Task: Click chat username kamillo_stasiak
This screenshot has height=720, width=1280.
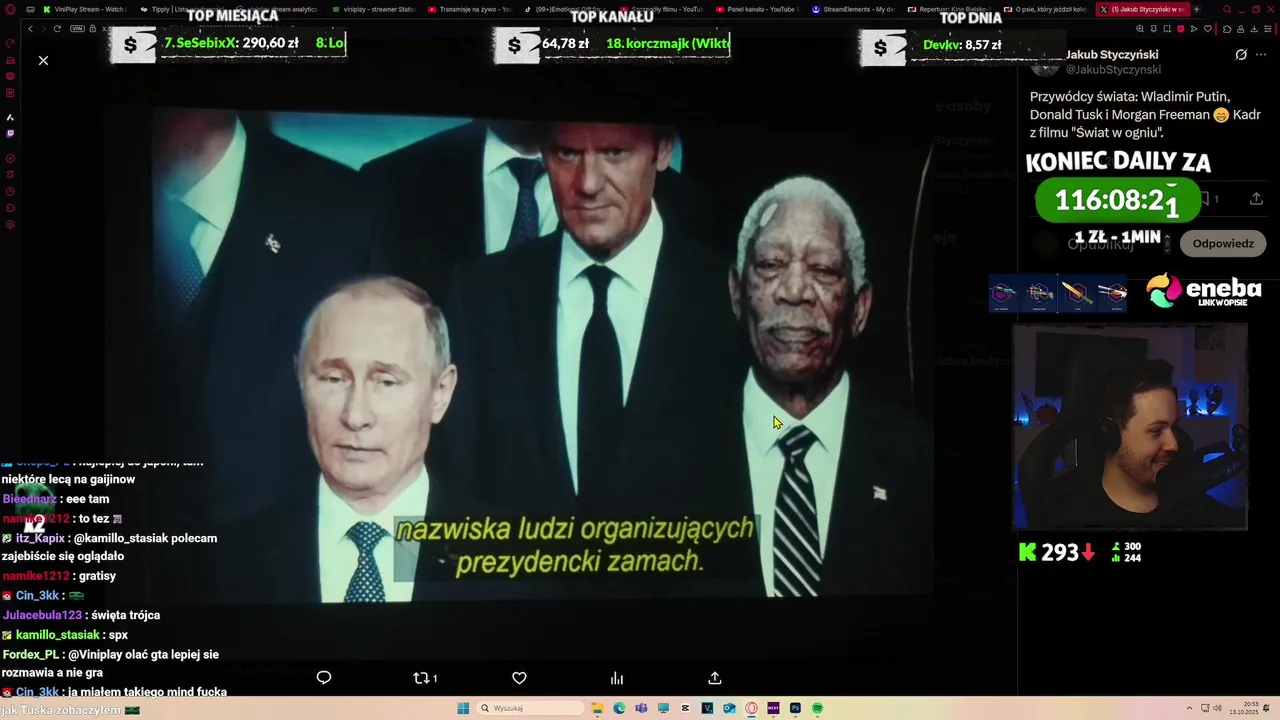Action: pos(57,635)
